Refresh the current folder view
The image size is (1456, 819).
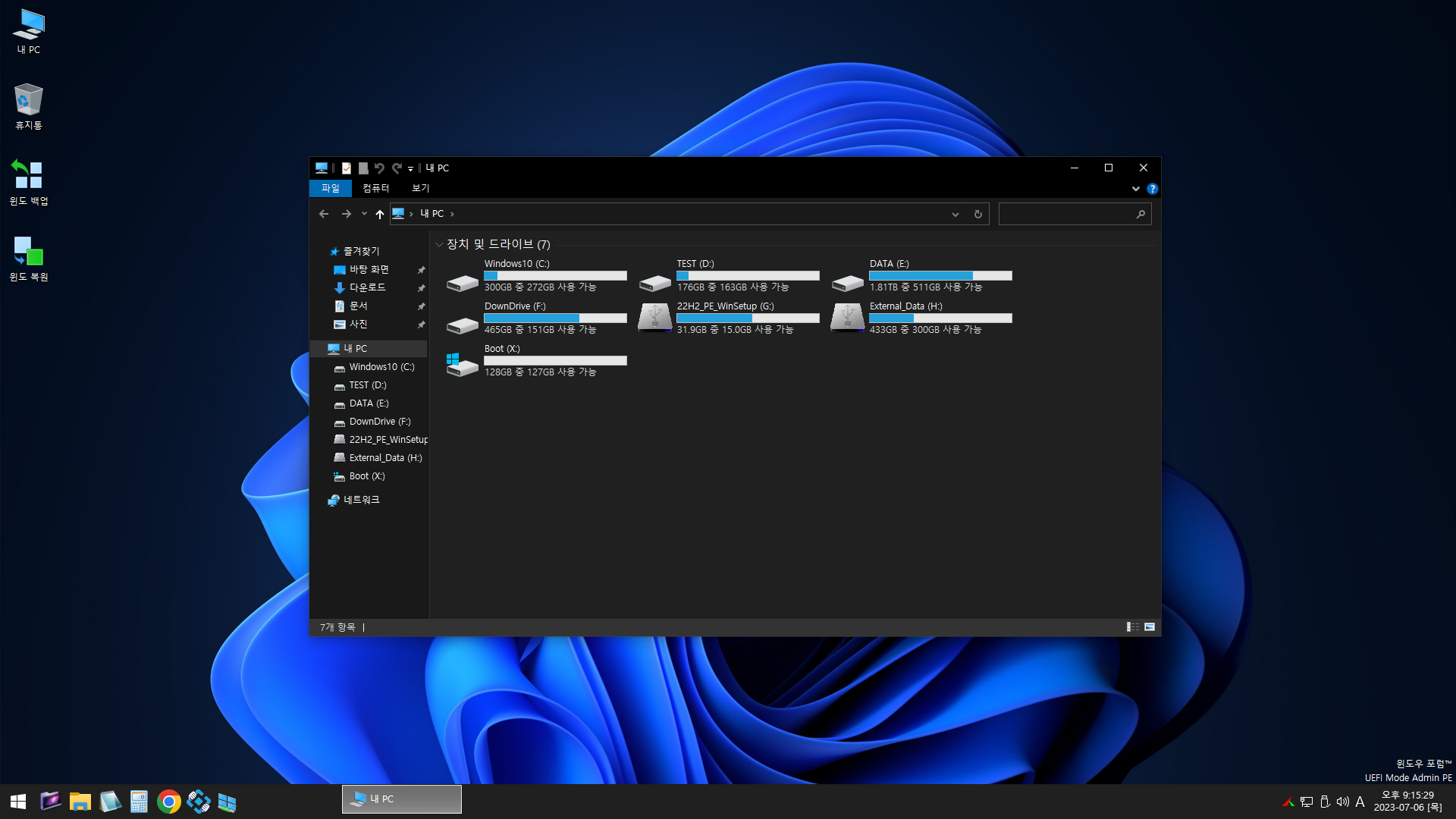978,215
